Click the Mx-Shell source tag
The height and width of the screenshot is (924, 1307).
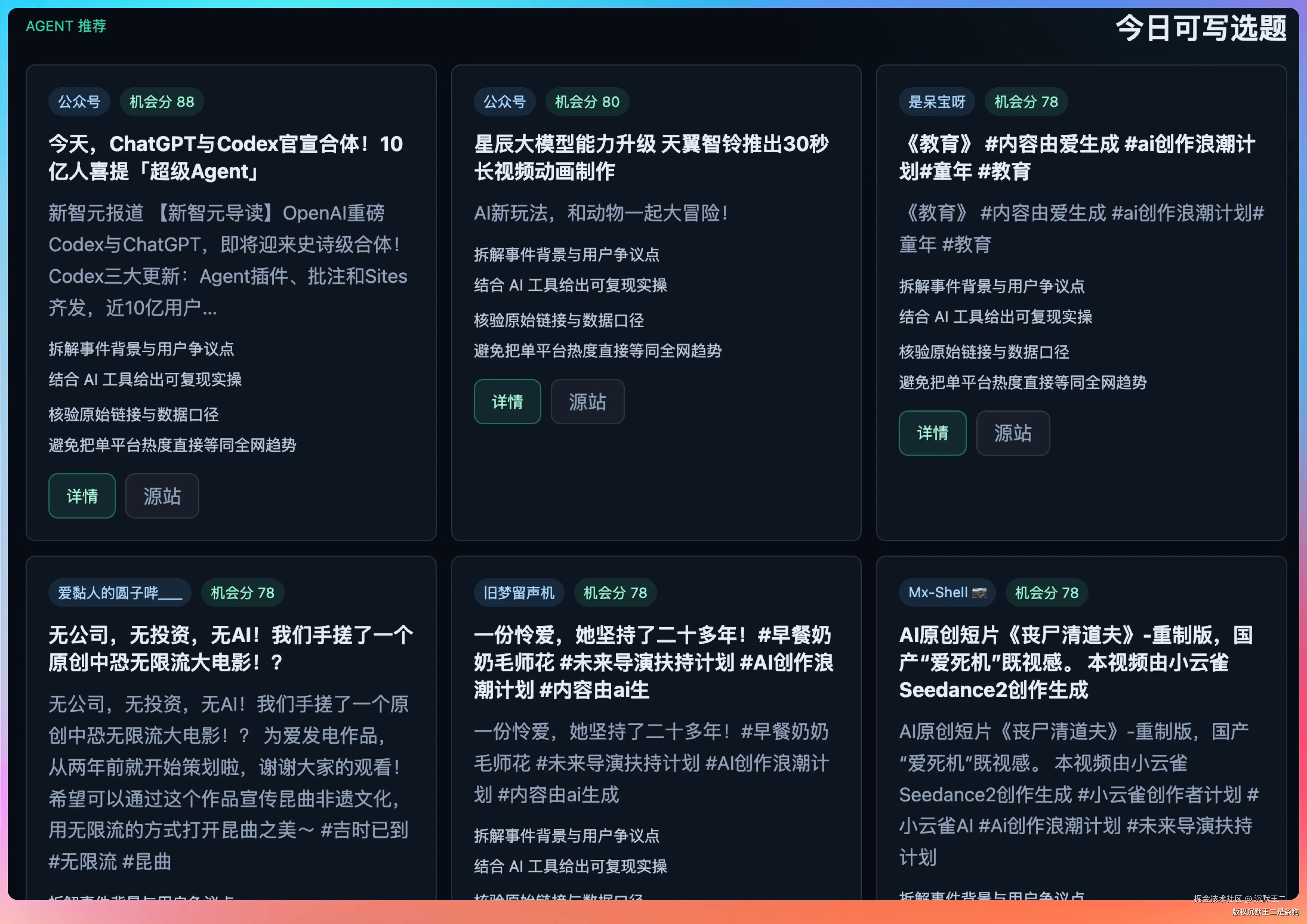click(947, 593)
